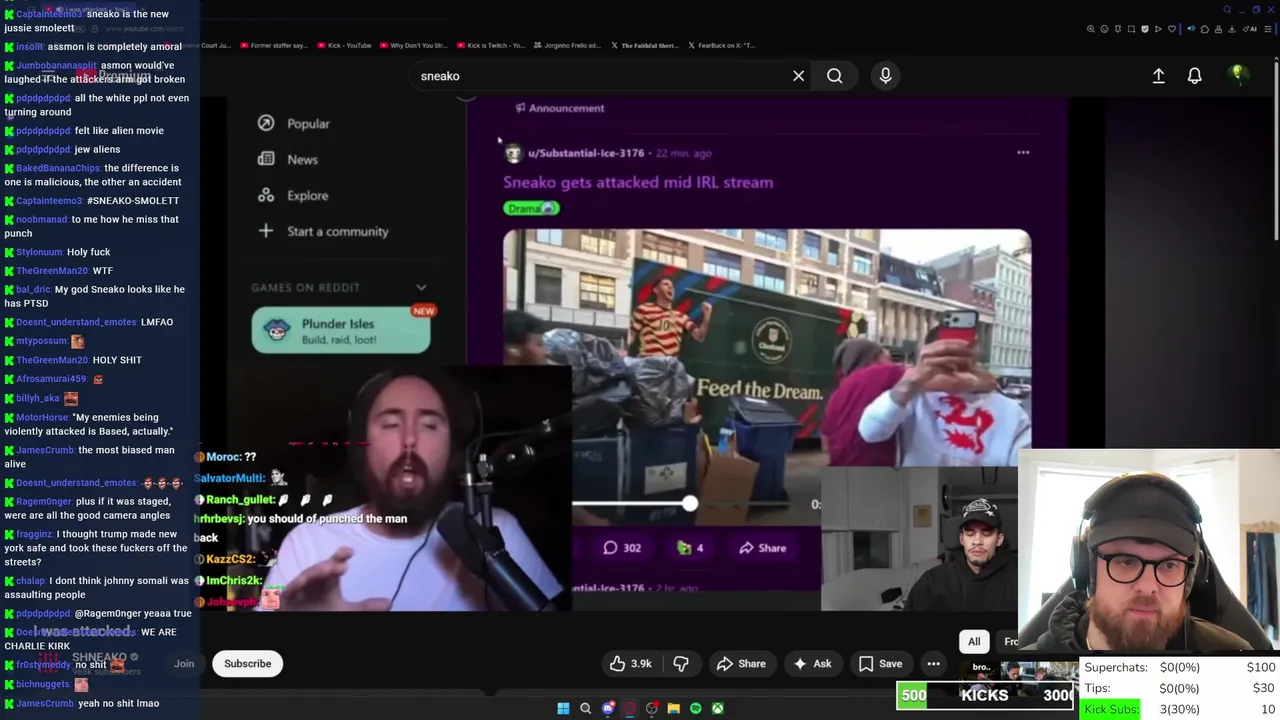The image size is (1280, 720).
Task: Dislike the YouTube video
Action: [681, 664]
